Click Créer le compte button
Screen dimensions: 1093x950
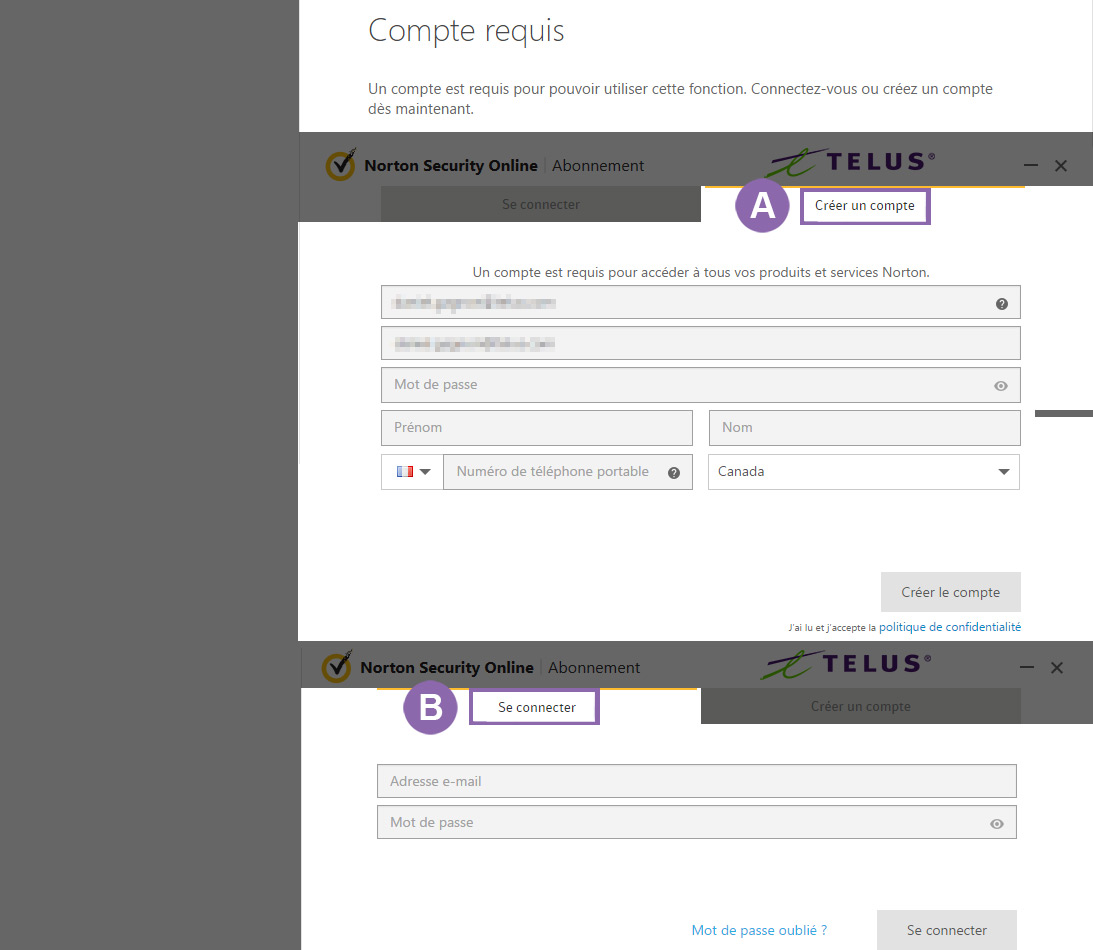(951, 592)
